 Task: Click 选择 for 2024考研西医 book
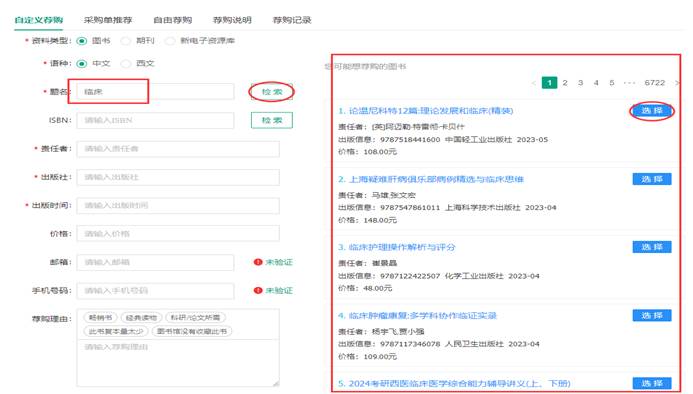click(x=652, y=383)
